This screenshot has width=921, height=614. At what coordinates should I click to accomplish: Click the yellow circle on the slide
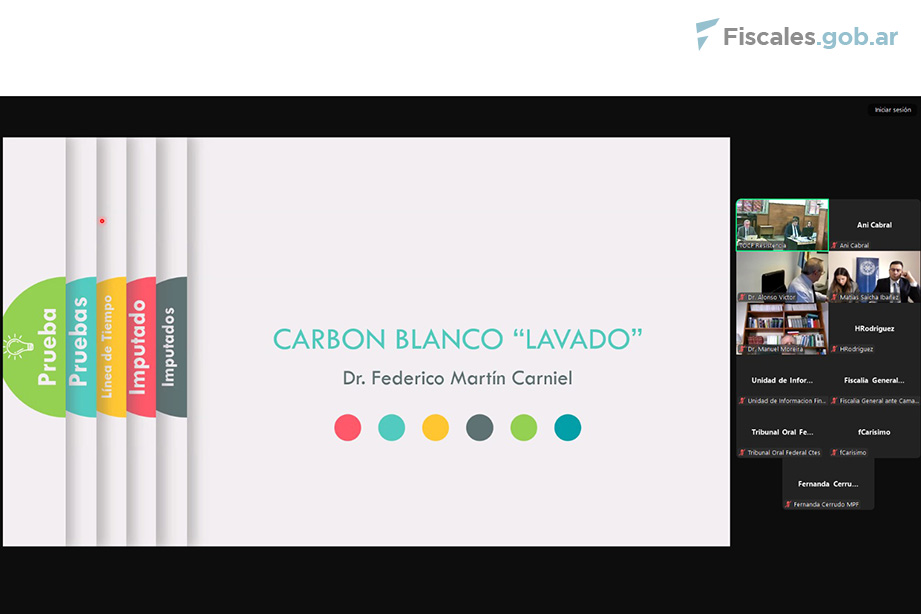435,428
